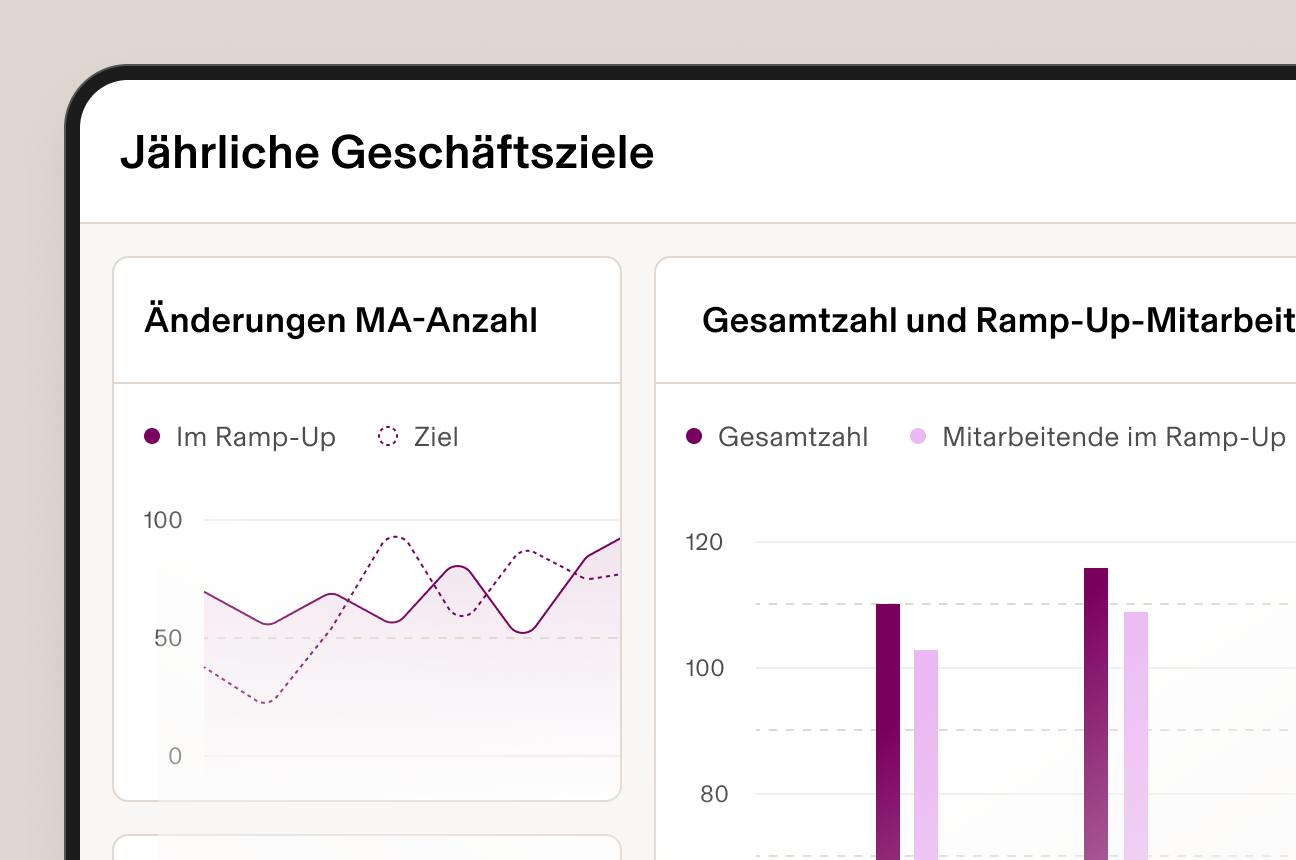The image size is (1296, 860).
Task: Click the dotted 'Ziel' legend circle icon
Action: 389,436
